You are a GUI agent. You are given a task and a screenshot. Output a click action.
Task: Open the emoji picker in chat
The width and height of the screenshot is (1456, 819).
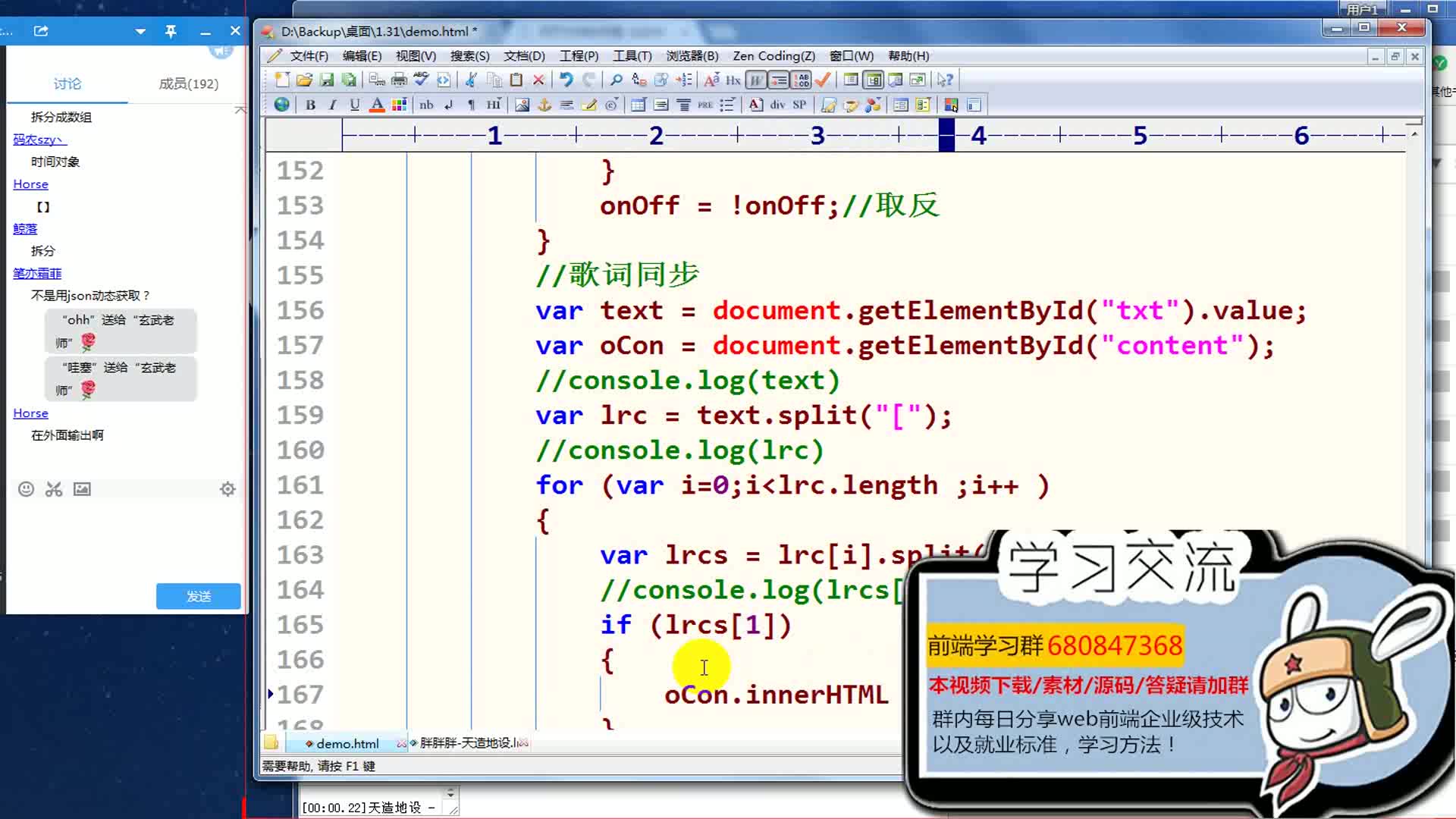coord(26,489)
